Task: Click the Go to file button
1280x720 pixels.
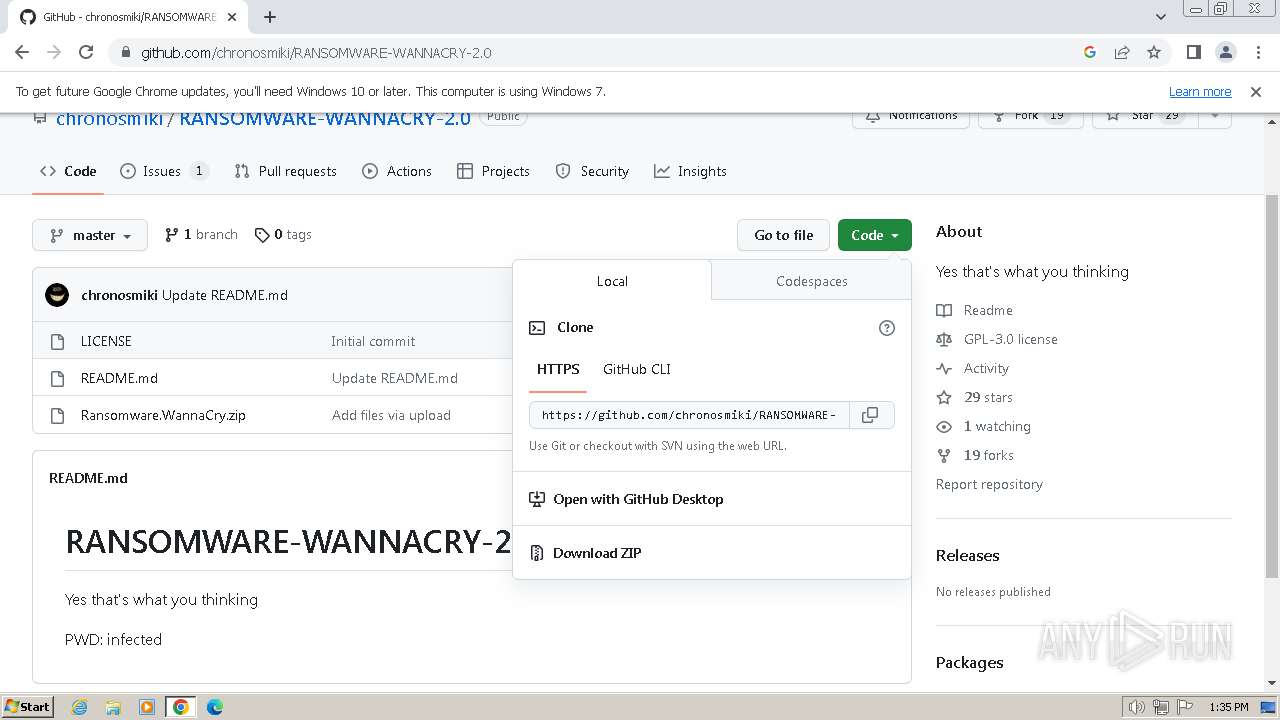Action: click(x=784, y=235)
